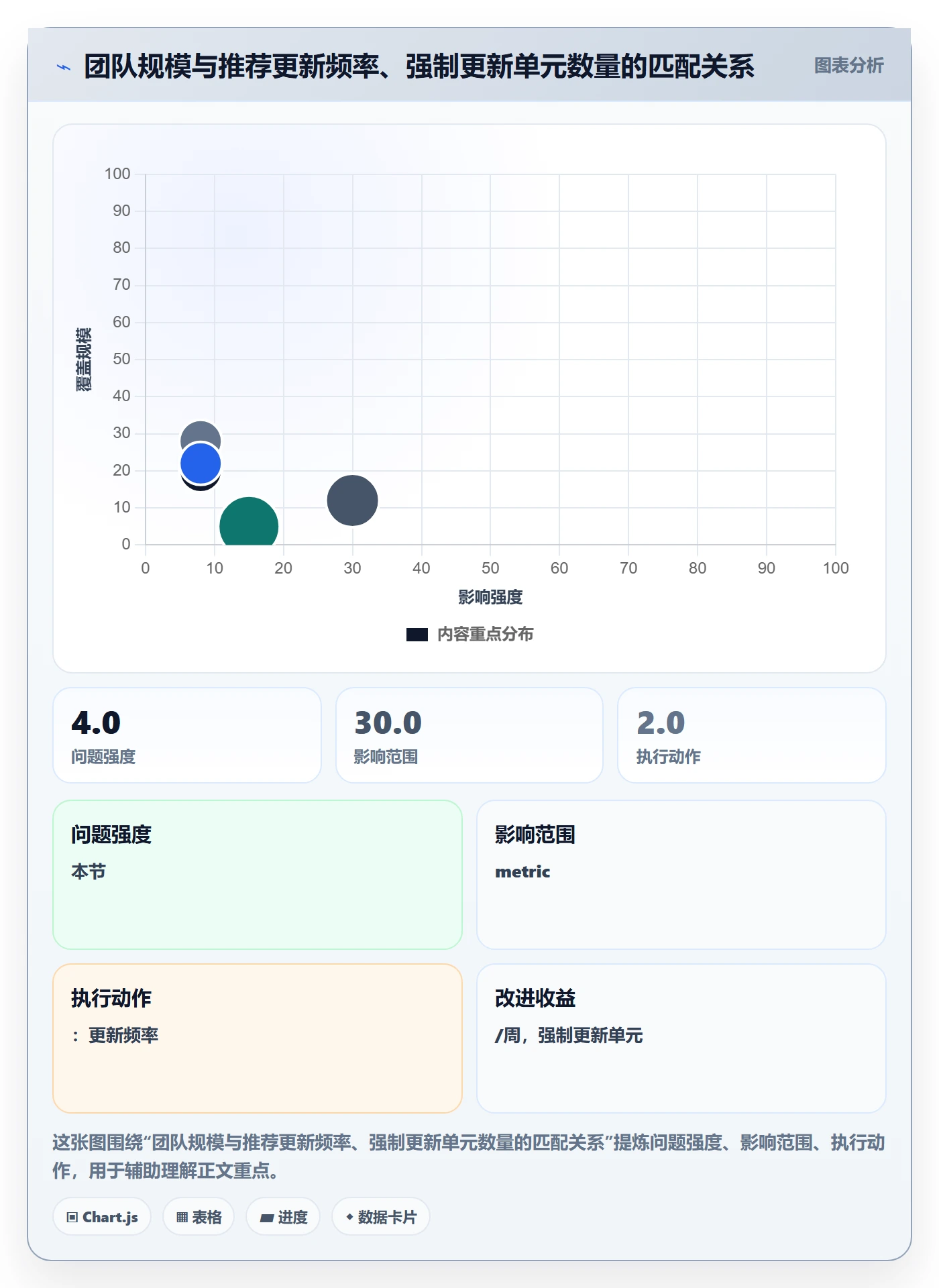Click the summary paragraph starting 这张图围绕
Image resolution: width=939 pixels, height=1288 pixels.
click(469, 1157)
